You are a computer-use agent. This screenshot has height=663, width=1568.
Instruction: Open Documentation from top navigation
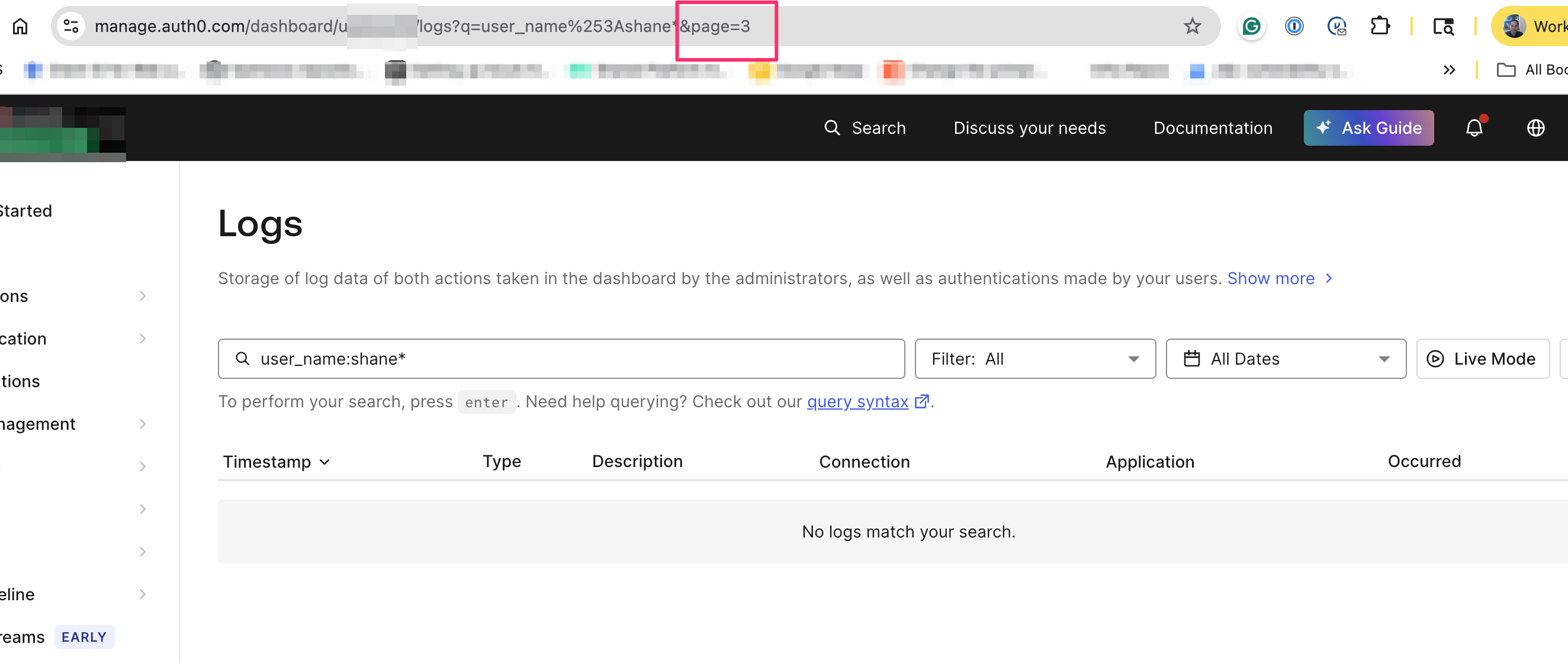coord(1213,128)
